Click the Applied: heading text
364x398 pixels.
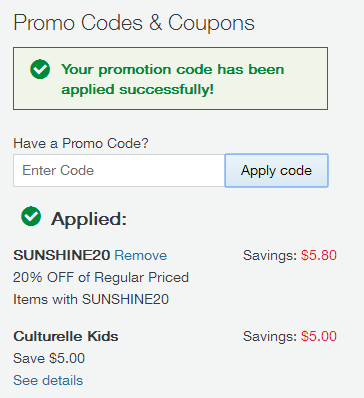pyautogui.click(x=89, y=219)
